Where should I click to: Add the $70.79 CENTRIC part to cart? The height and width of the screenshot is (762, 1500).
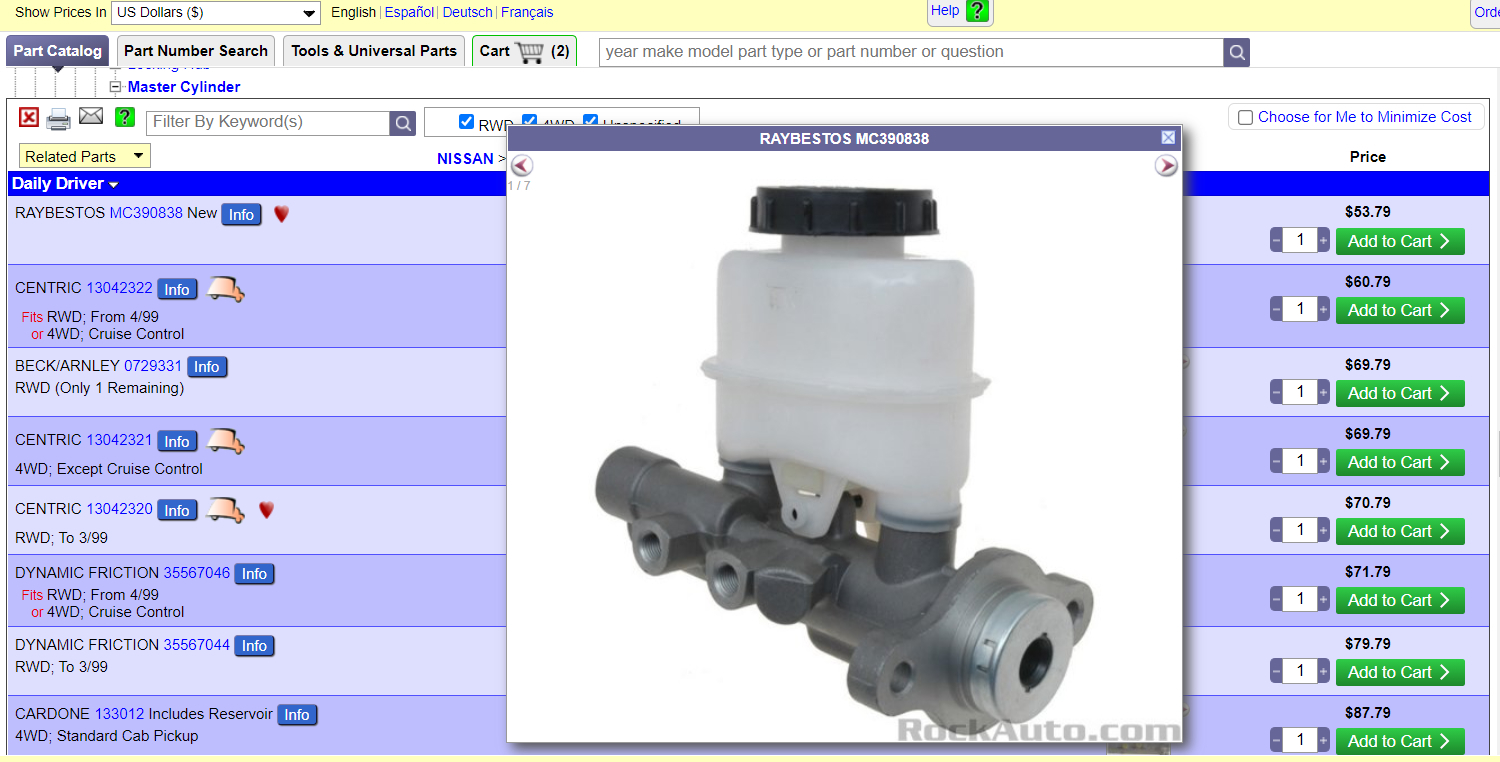pos(1400,531)
